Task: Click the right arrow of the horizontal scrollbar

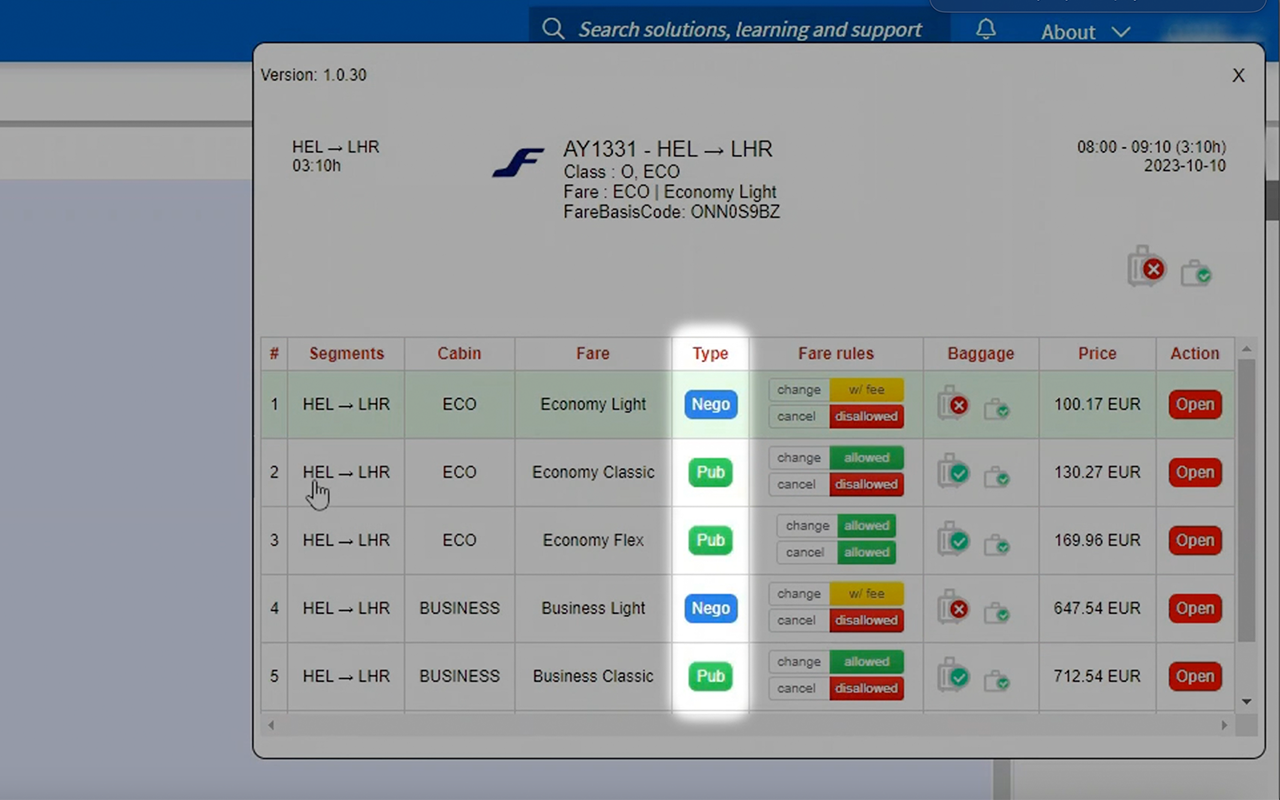Action: point(1224,724)
